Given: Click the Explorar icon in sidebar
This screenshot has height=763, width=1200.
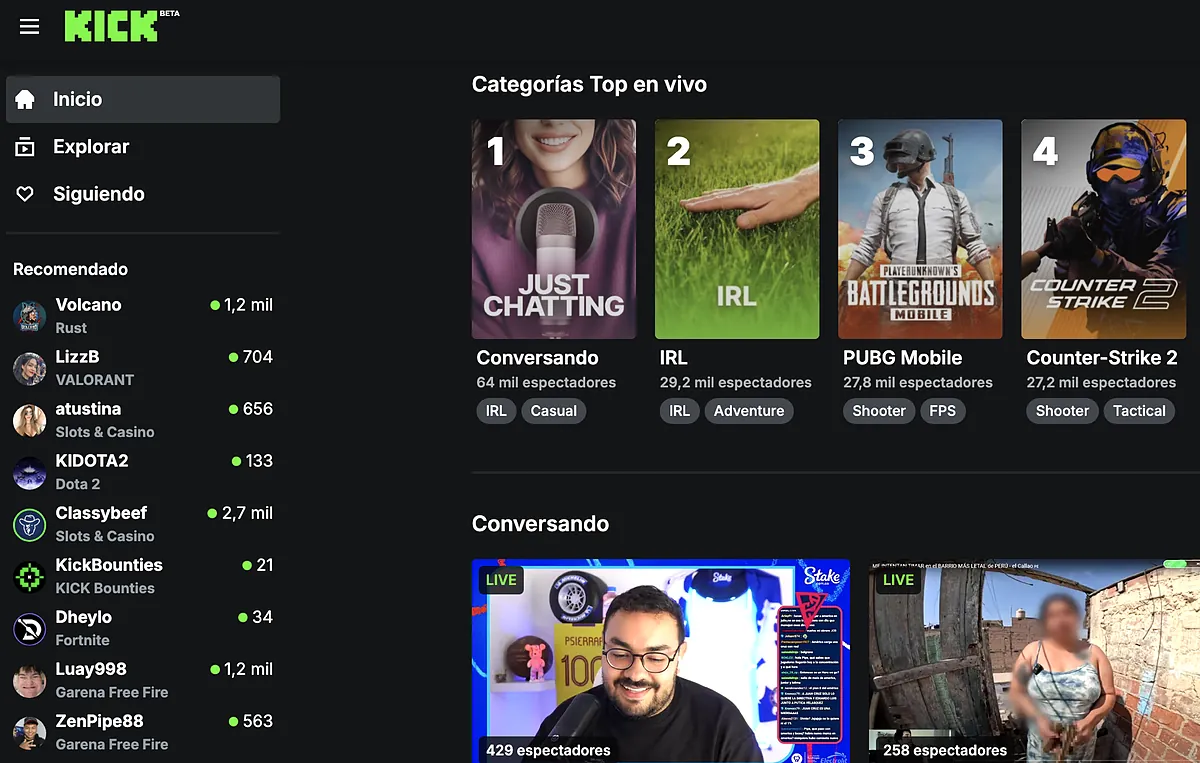Looking at the screenshot, I should (x=25, y=147).
